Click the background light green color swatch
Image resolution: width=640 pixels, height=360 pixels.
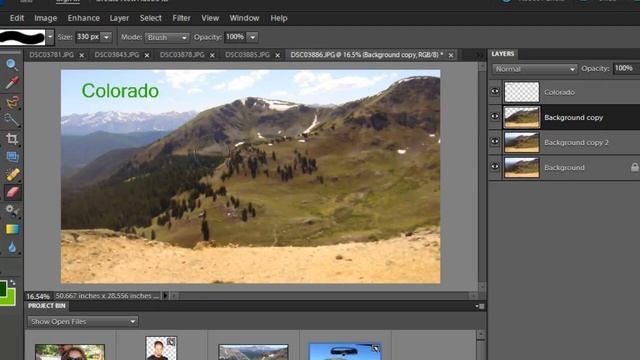coord(10,300)
